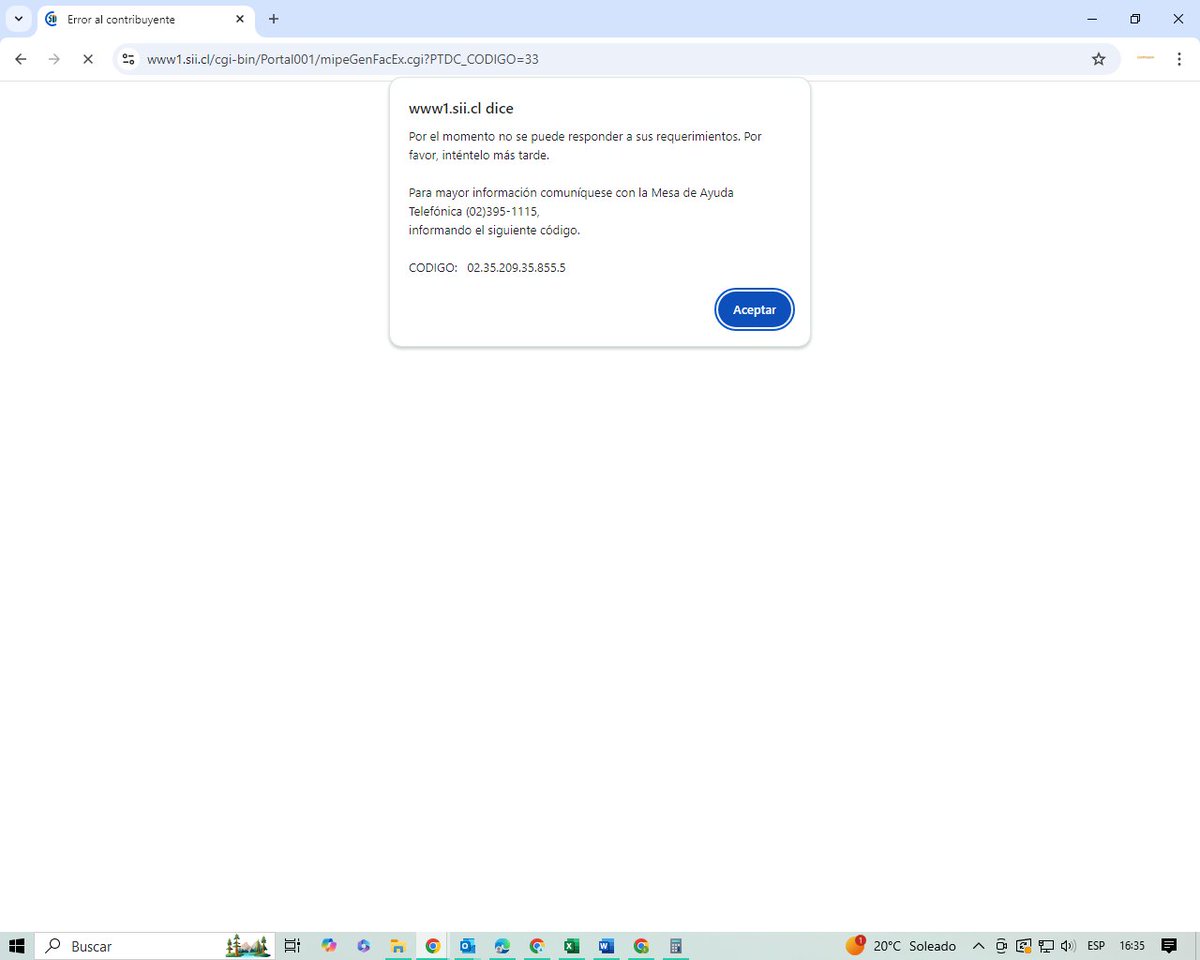Open the 20°C Soleado weather widget

pos(901,945)
